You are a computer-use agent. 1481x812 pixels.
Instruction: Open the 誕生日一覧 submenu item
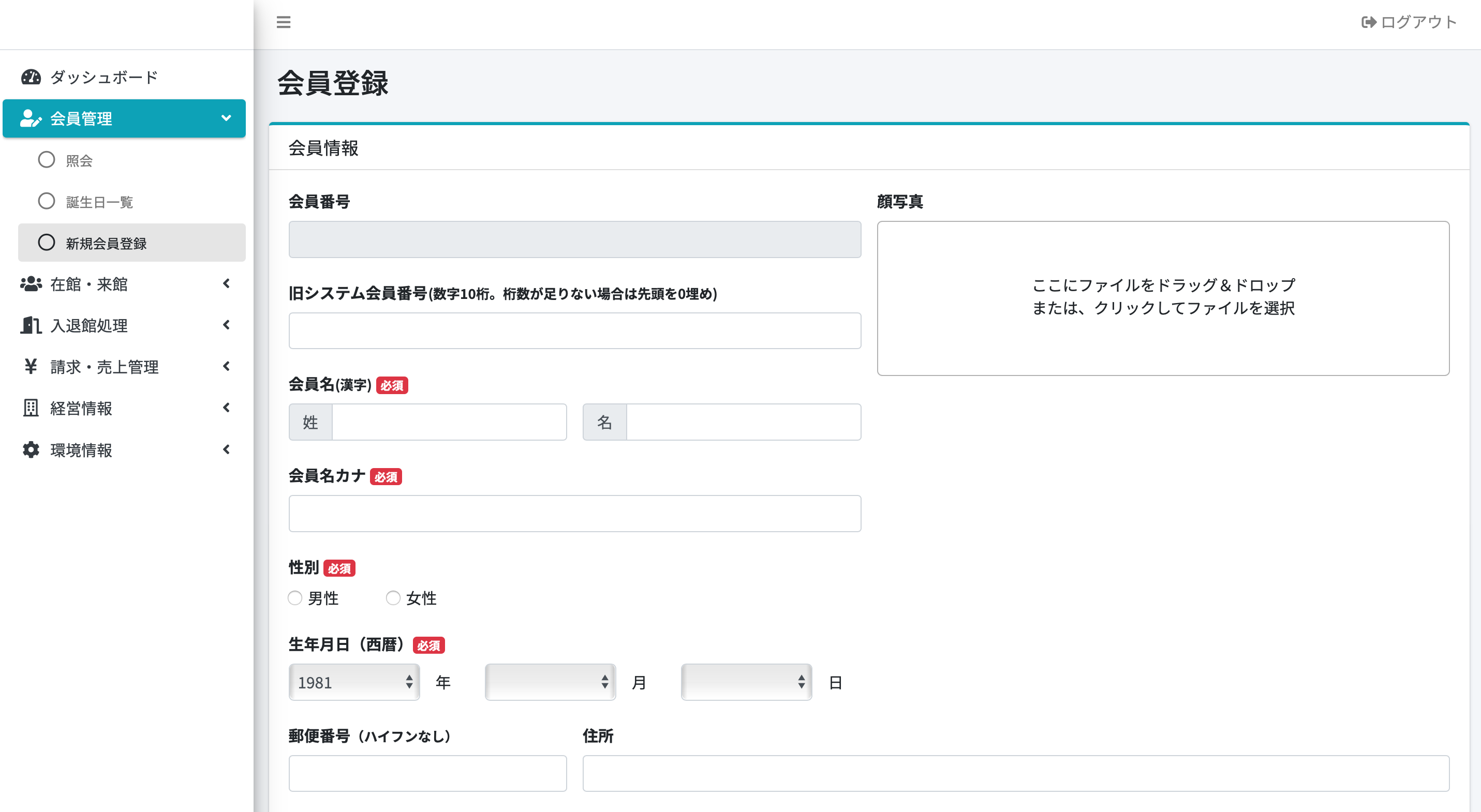131,202
